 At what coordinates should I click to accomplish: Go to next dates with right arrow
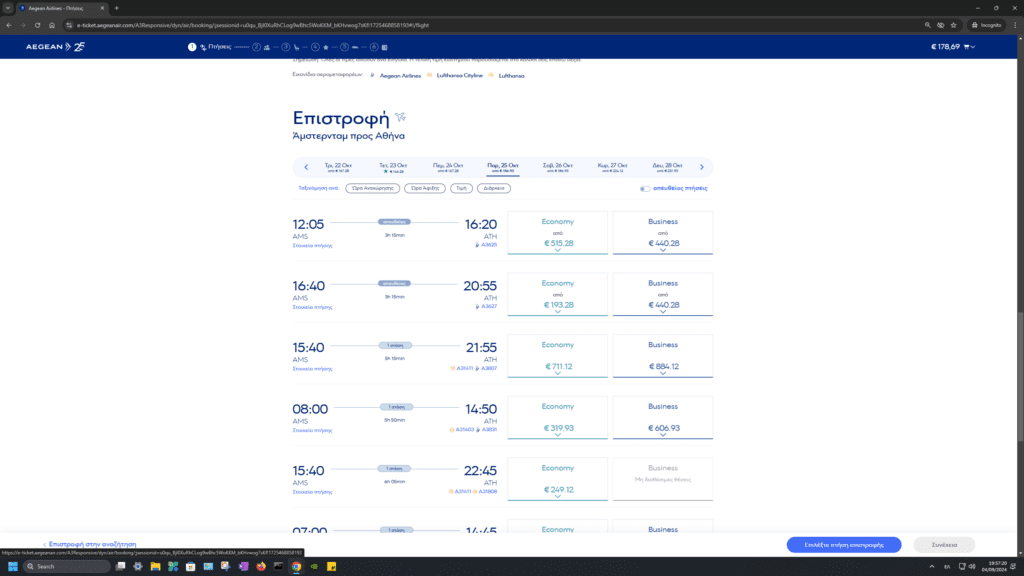(702, 167)
